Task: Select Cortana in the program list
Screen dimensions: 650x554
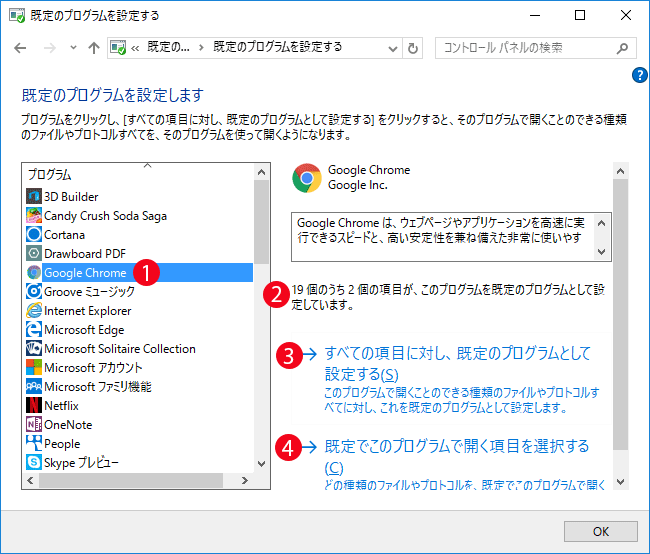Action: pos(139,234)
